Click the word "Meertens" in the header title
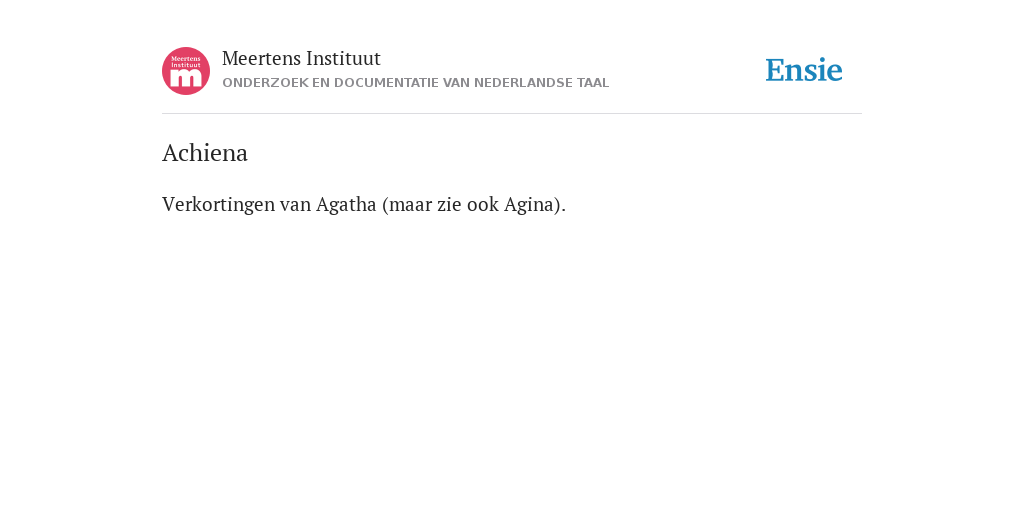 point(261,58)
